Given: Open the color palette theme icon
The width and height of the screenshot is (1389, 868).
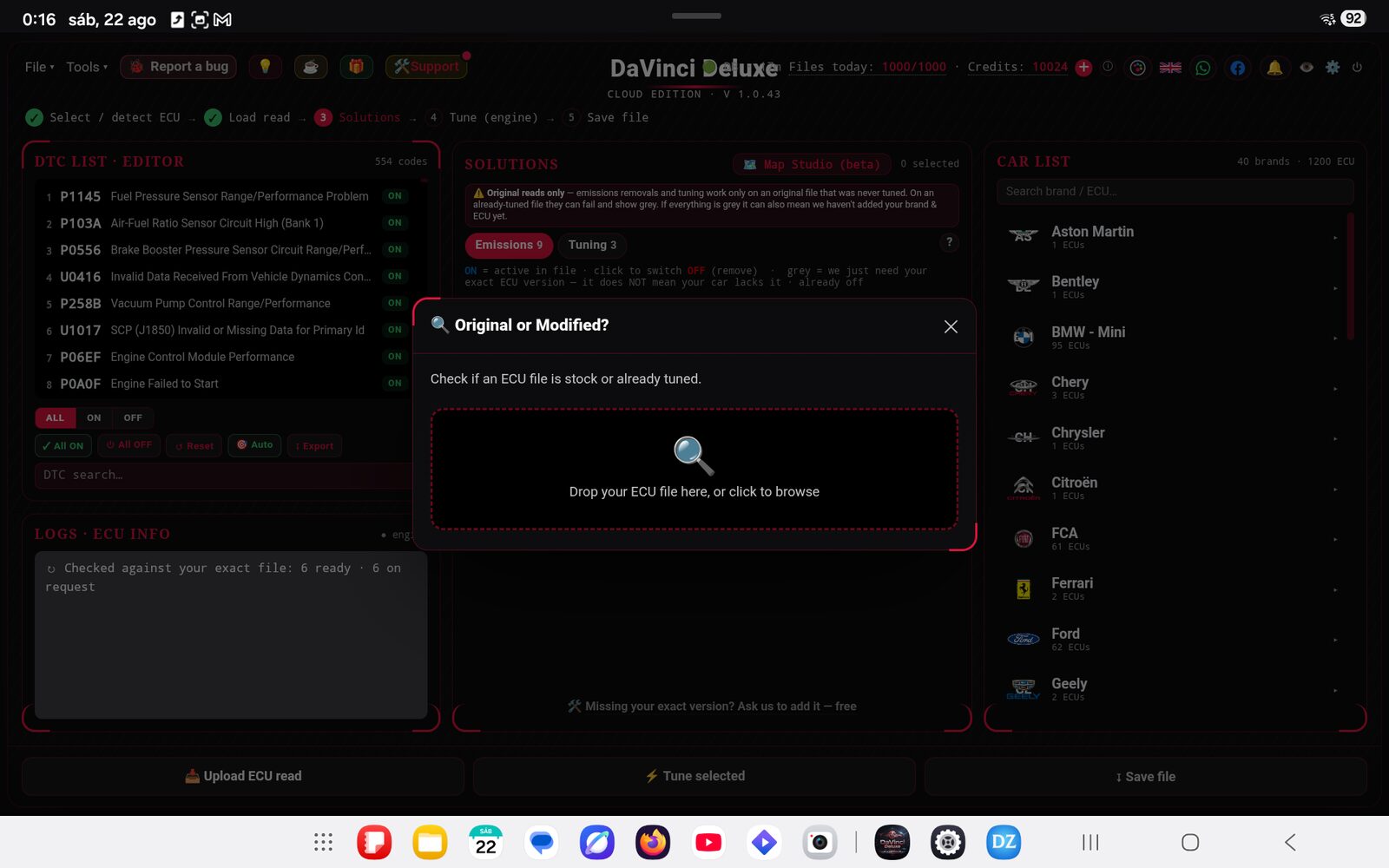Looking at the screenshot, I should pyautogui.click(x=1137, y=68).
